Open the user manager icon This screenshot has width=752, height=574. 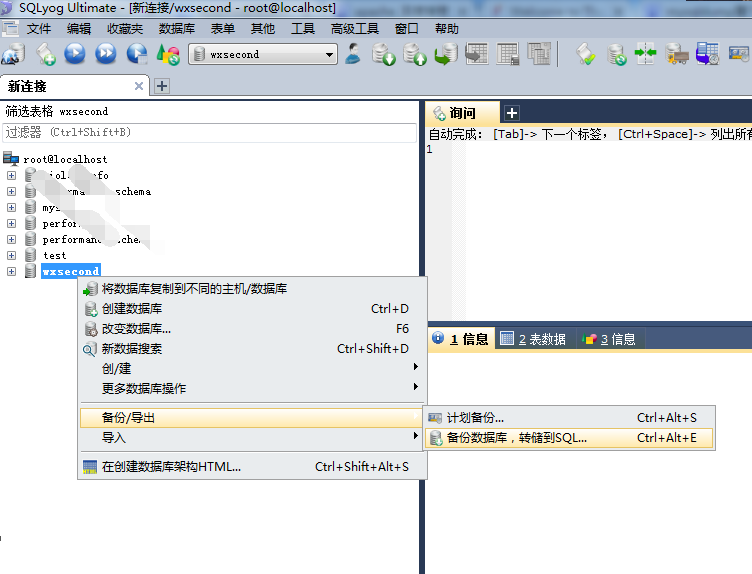(353, 54)
